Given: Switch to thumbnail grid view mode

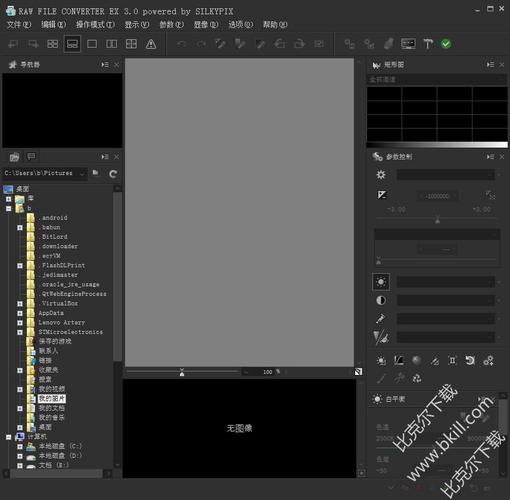Looking at the screenshot, I should coord(52,44).
